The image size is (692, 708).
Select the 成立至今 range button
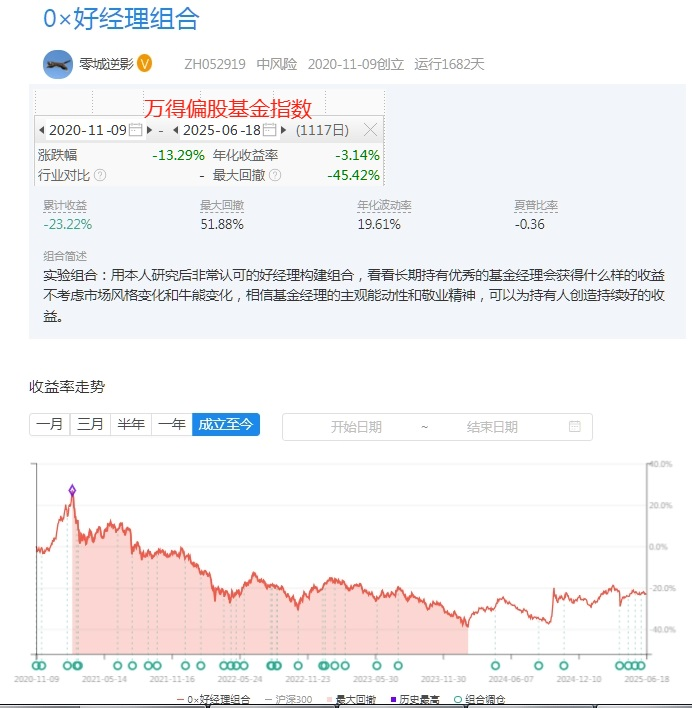pyautogui.click(x=226, y=424)
